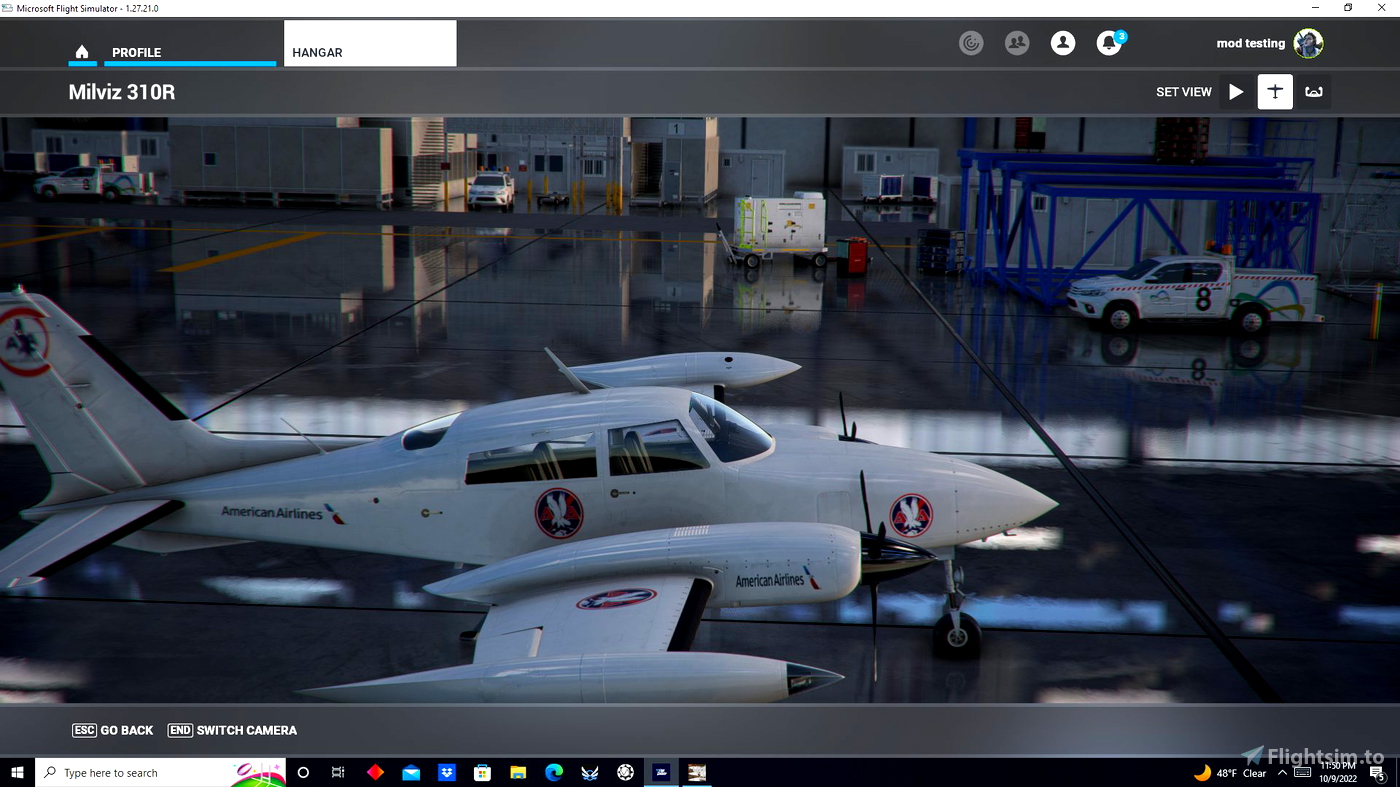This screenshot has width=1400, height=787.
Task: Select the Flight Simulator taskbar icon
Action: pyautogui.click(x=661, y=773)
